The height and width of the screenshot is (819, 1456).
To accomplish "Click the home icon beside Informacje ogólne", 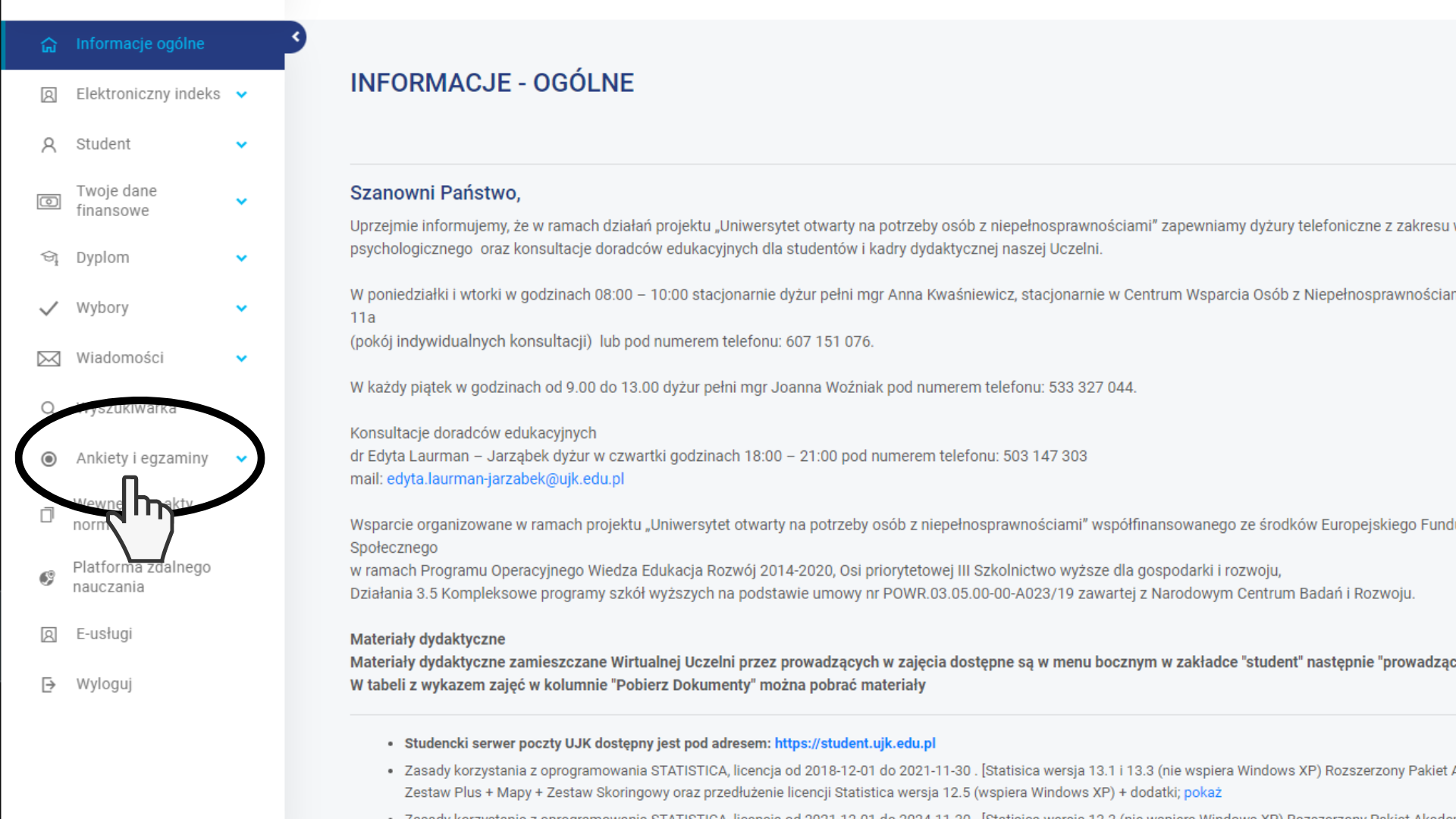I will (49, 45).
